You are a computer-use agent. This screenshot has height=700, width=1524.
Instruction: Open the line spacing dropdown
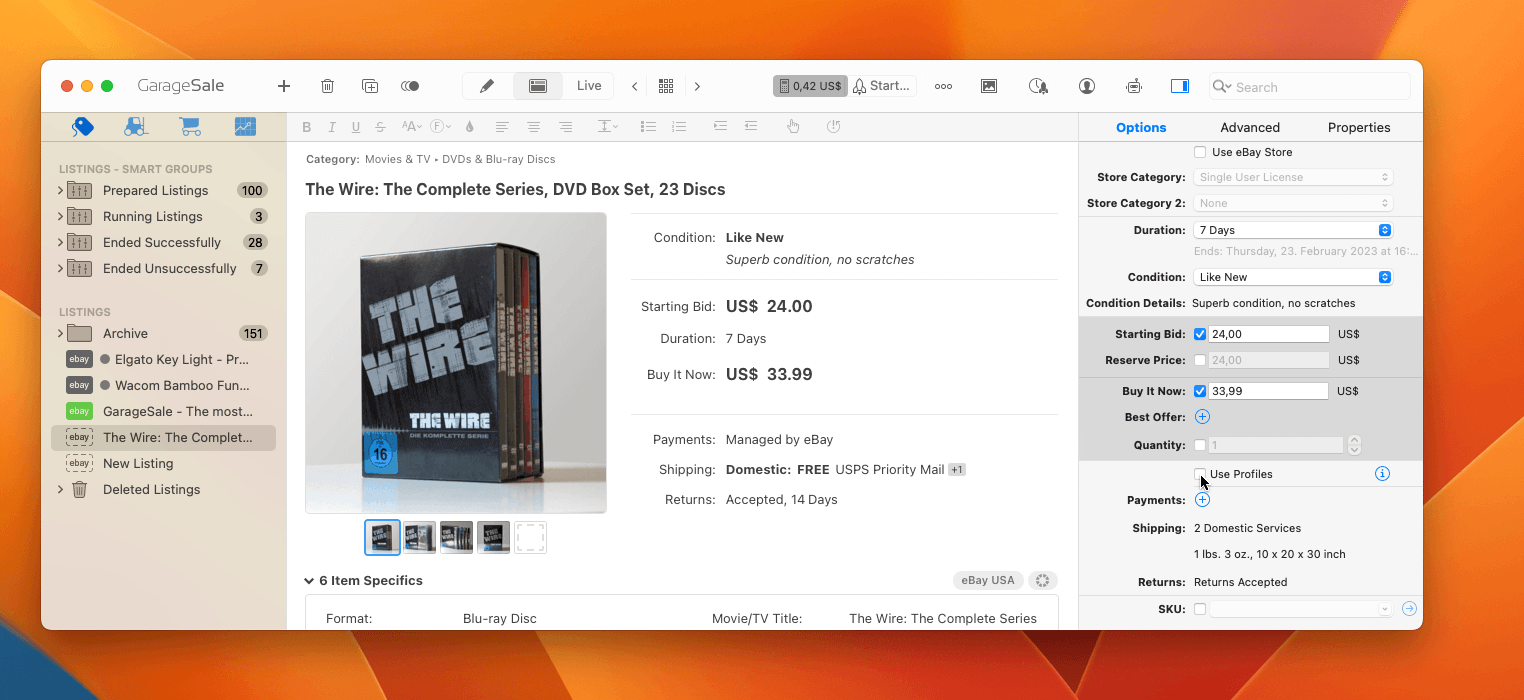coord(608,127)
